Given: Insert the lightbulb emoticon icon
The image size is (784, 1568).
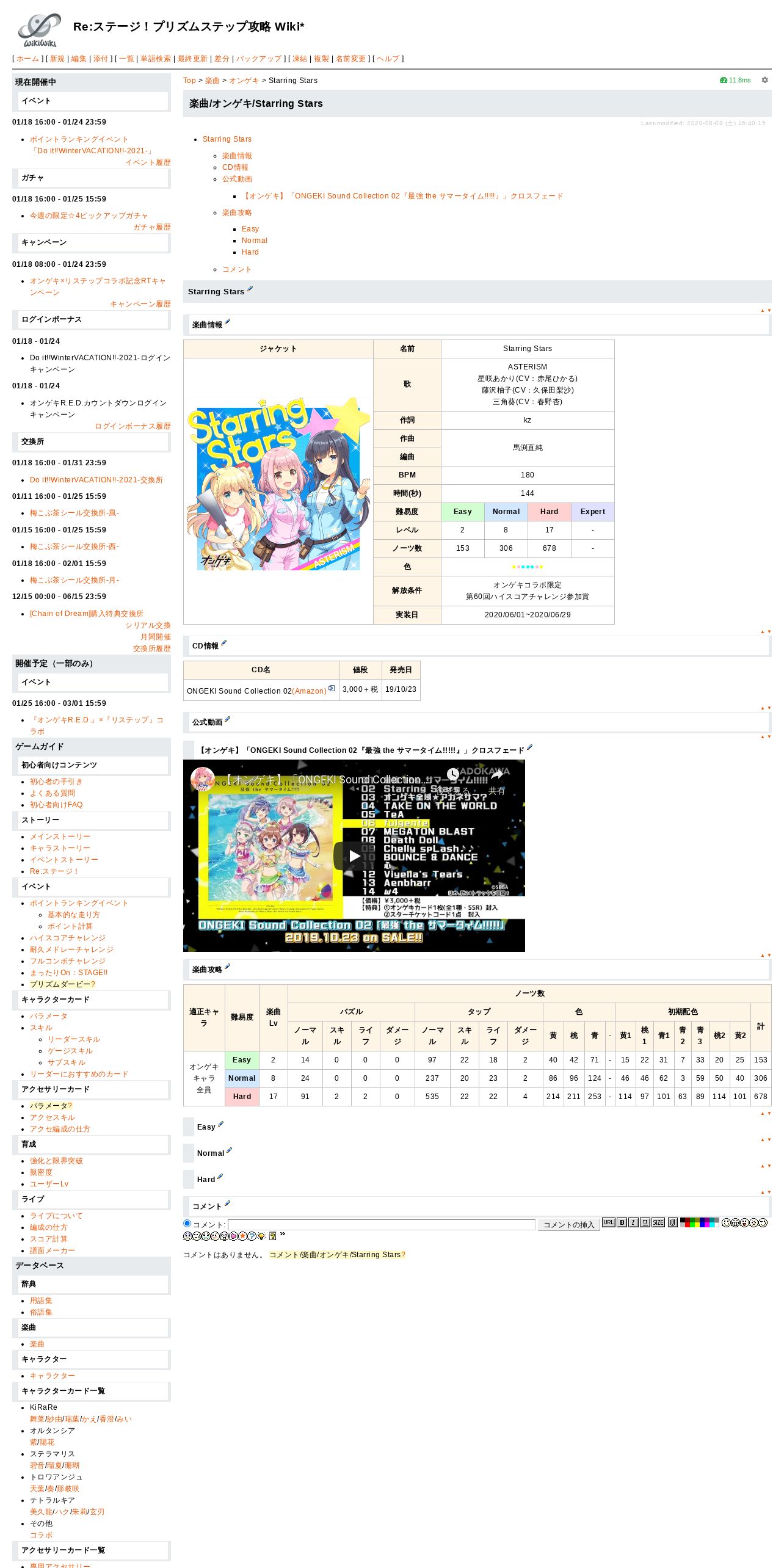Looking at the screenshot, I should [261, 1236].
